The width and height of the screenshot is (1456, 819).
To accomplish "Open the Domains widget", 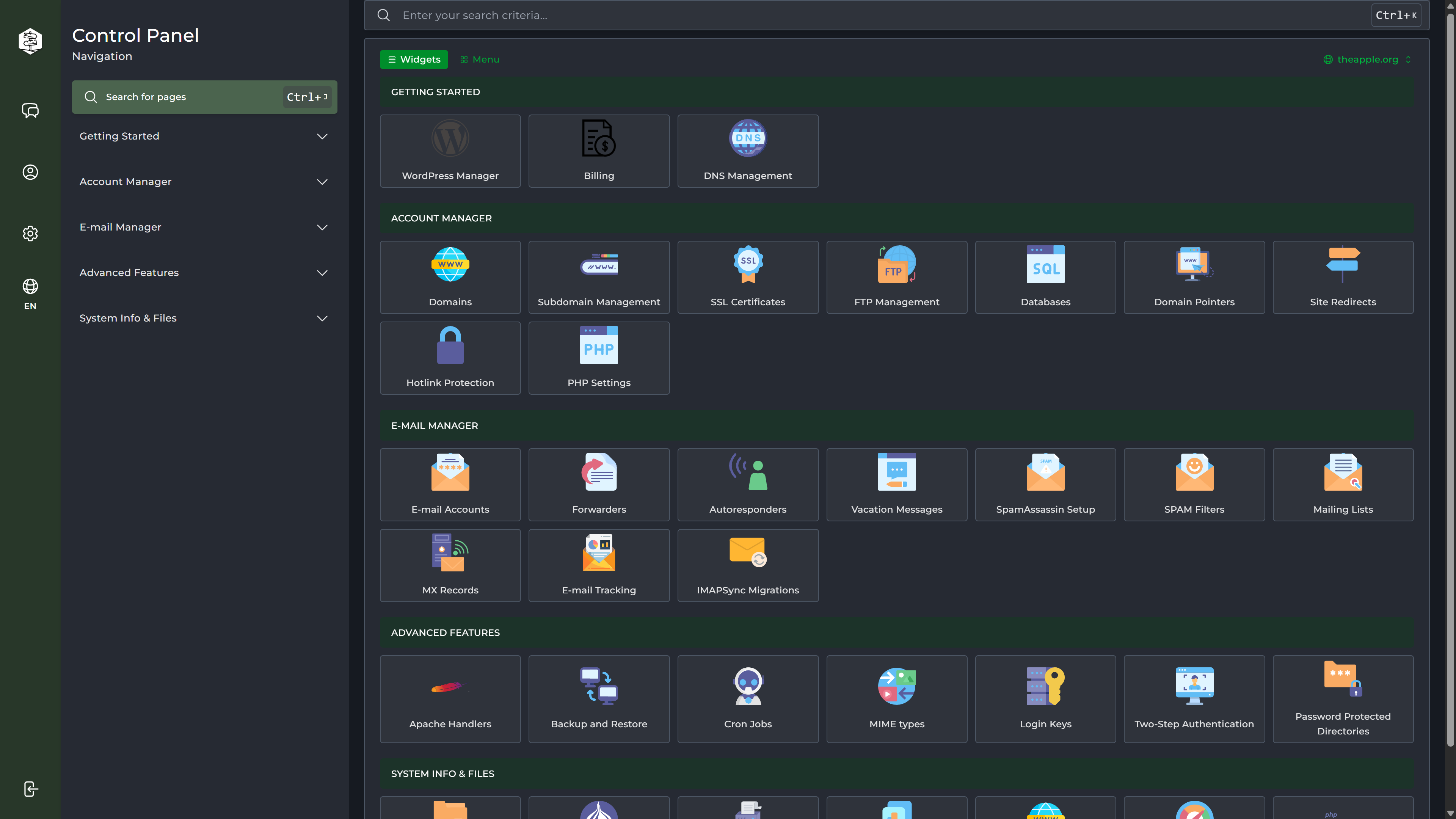I will pyautogui.click(x=450, y=277).
